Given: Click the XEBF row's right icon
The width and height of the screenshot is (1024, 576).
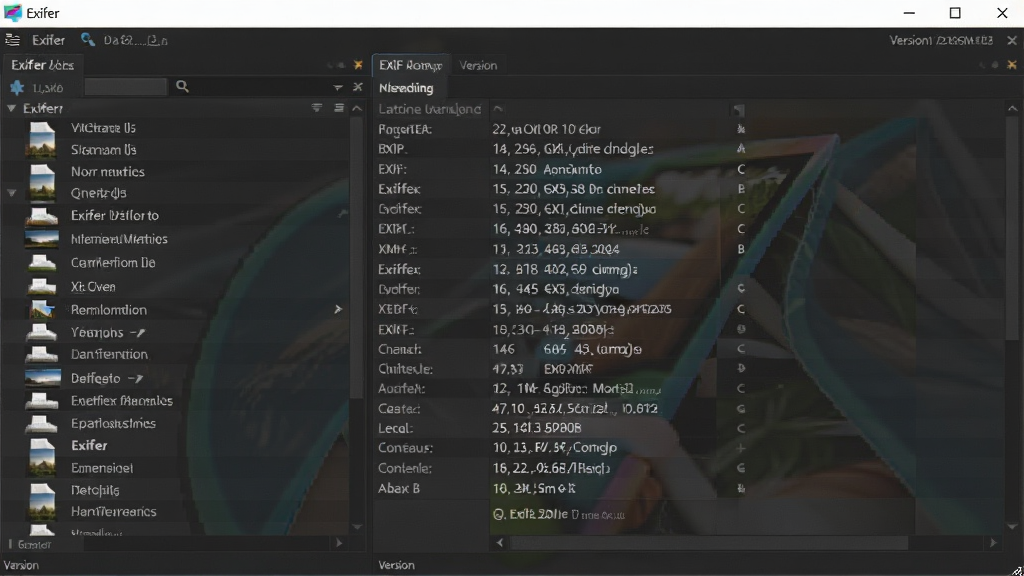Looking at the screenshot, I should (741, 310).
